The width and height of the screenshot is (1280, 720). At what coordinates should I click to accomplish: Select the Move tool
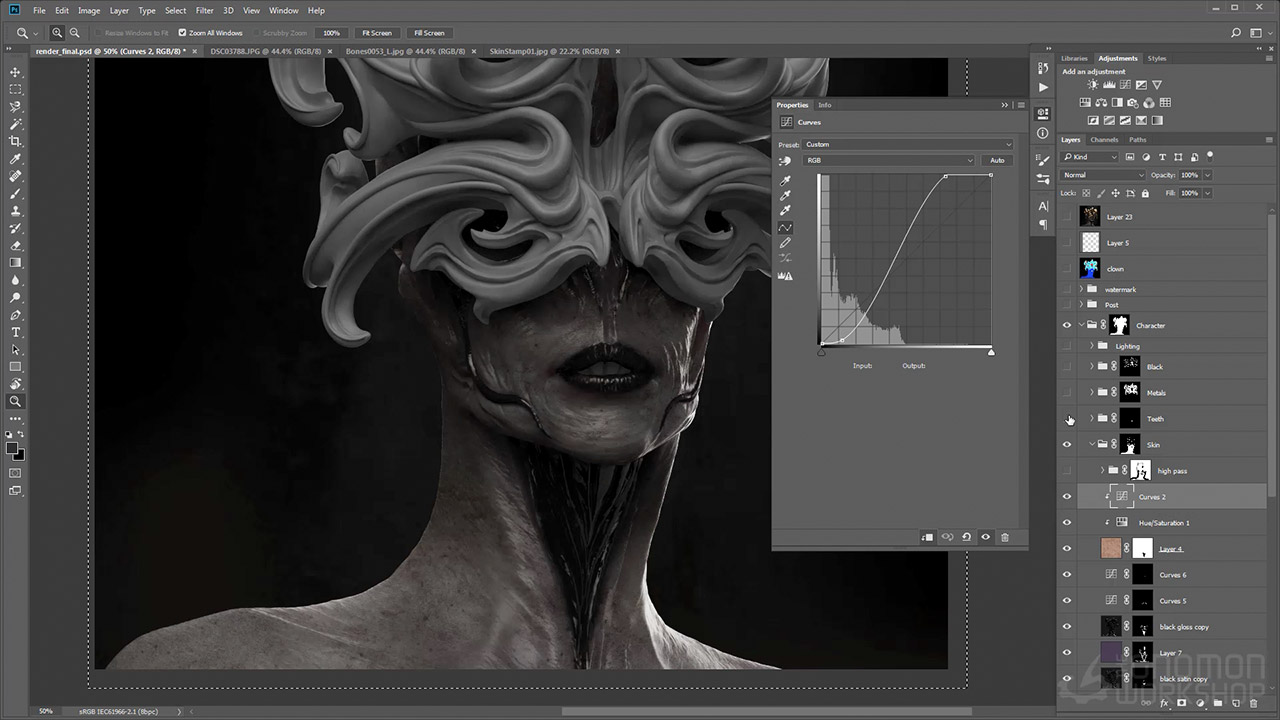click(x=15, y=72)
